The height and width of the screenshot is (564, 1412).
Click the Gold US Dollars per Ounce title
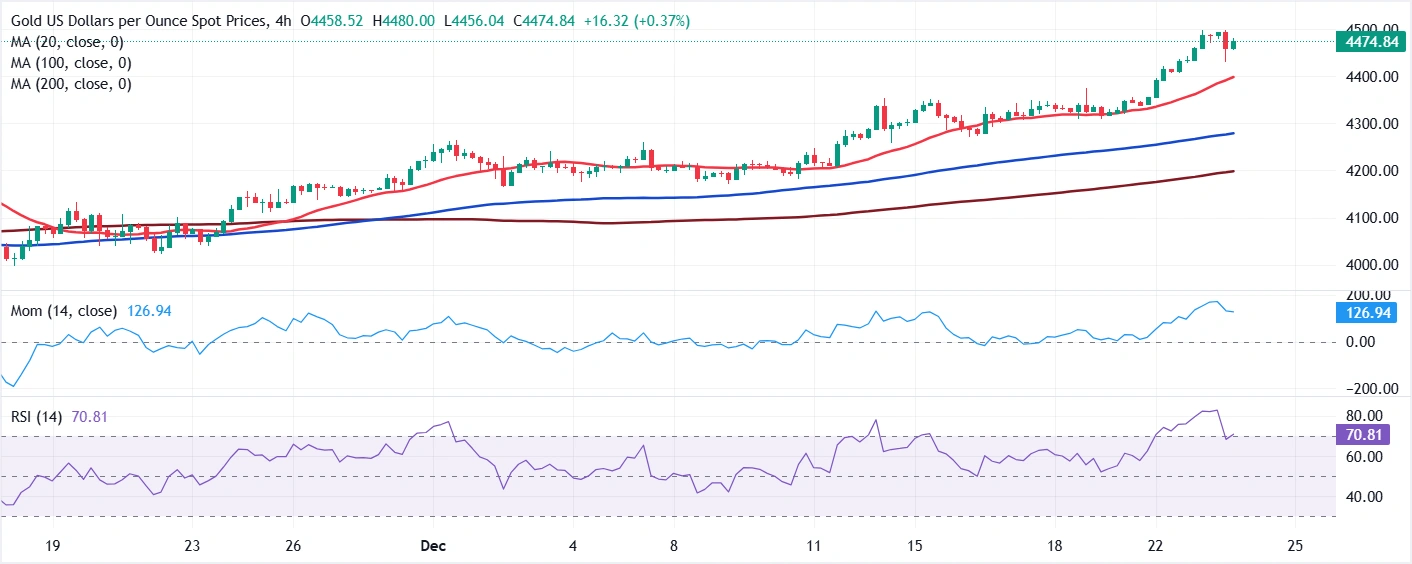point(137,21)
